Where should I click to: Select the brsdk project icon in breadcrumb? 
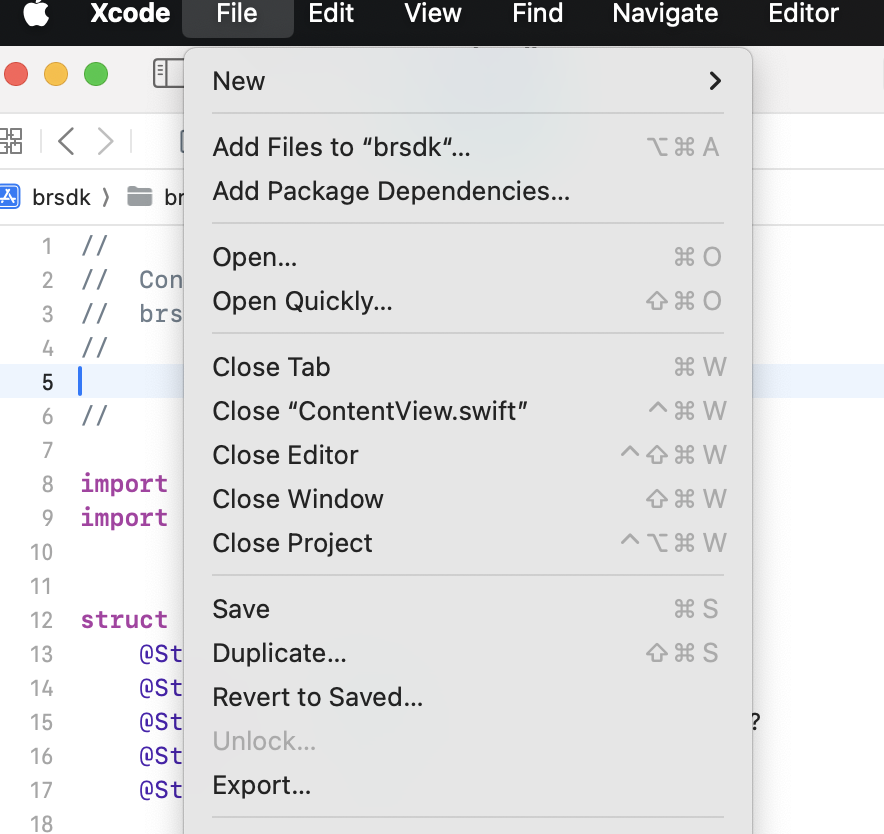[x=9, y=197]
